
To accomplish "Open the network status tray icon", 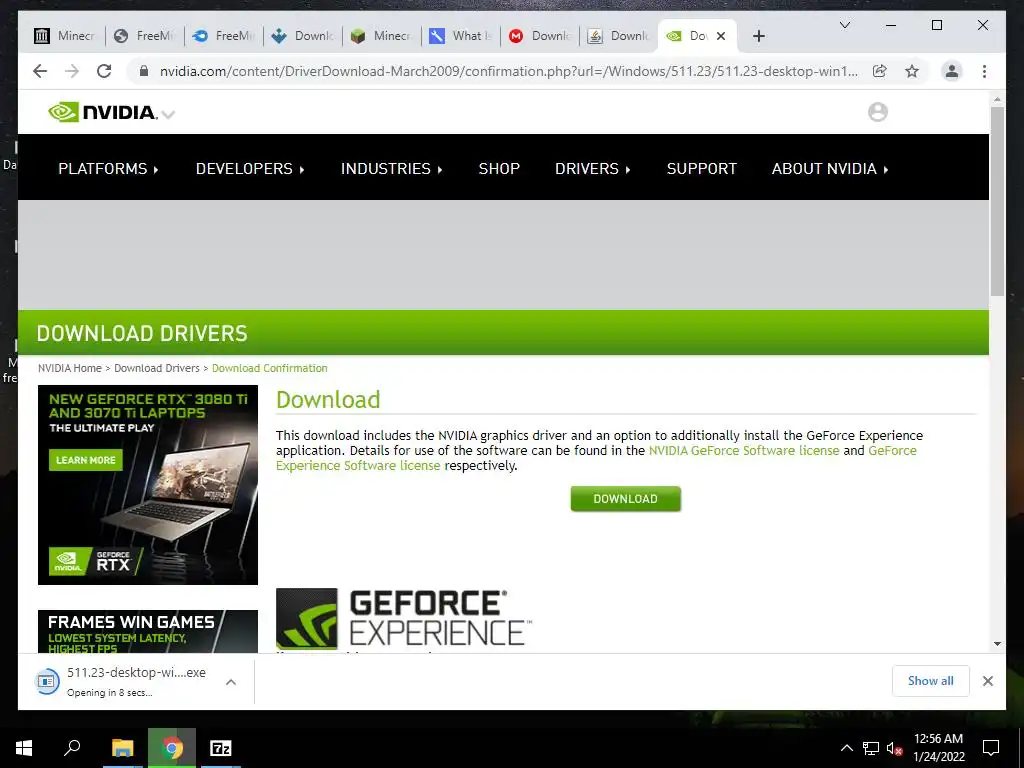I will [x=871, y=748].
